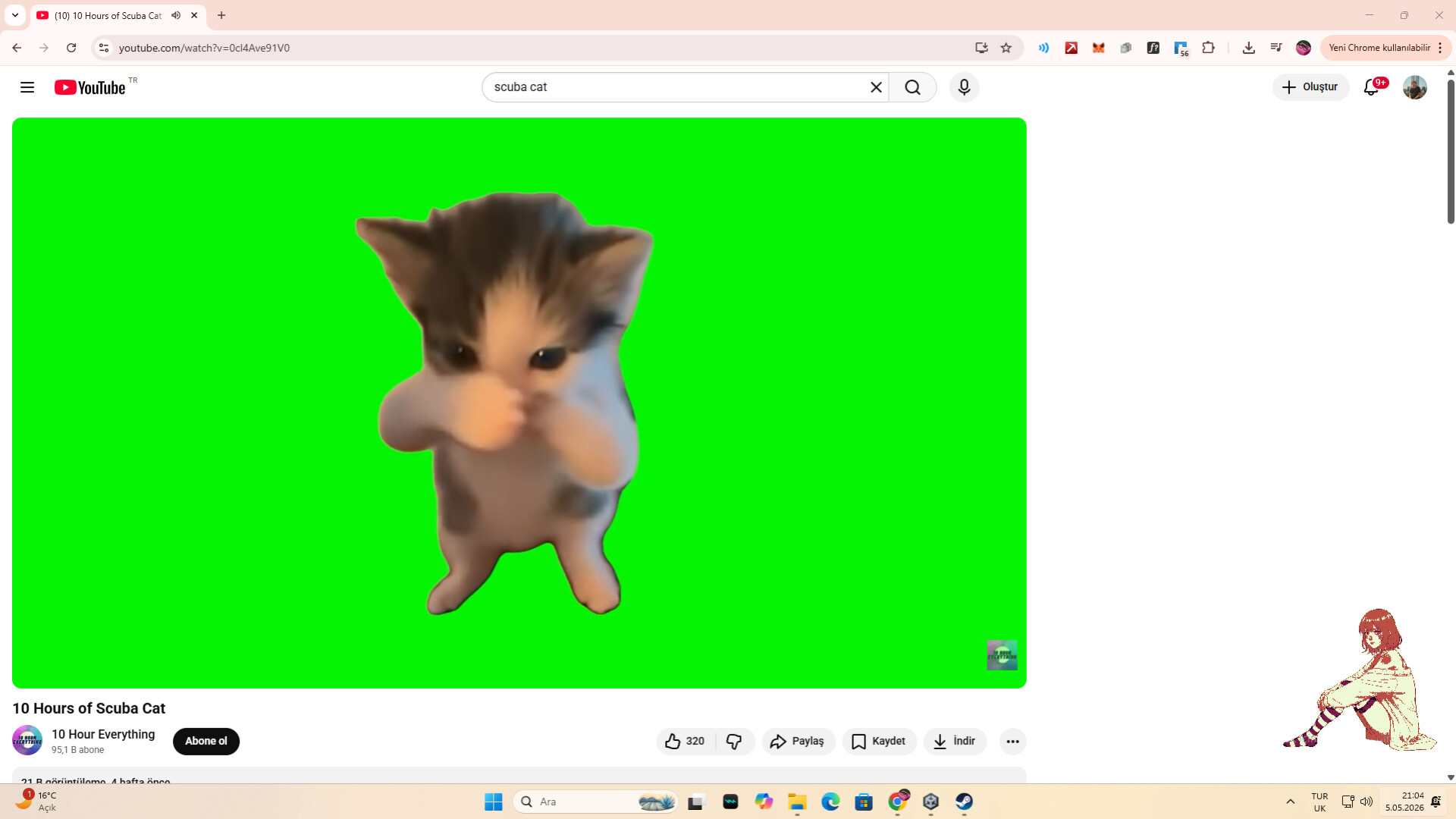Open the 10 Hour Everything channel avatar

[x=27, y=740]
